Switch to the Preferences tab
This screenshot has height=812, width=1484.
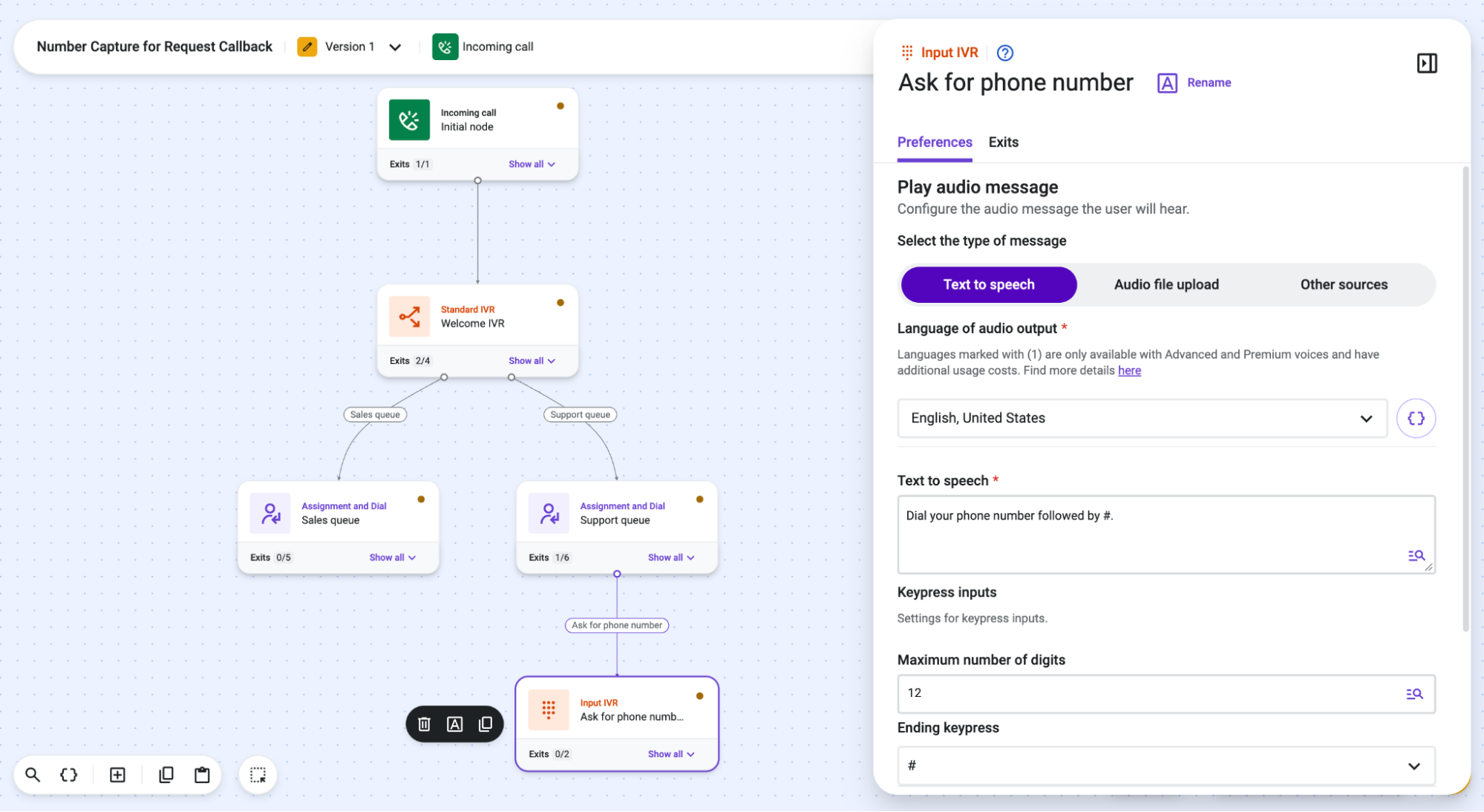tap(934, 142)
